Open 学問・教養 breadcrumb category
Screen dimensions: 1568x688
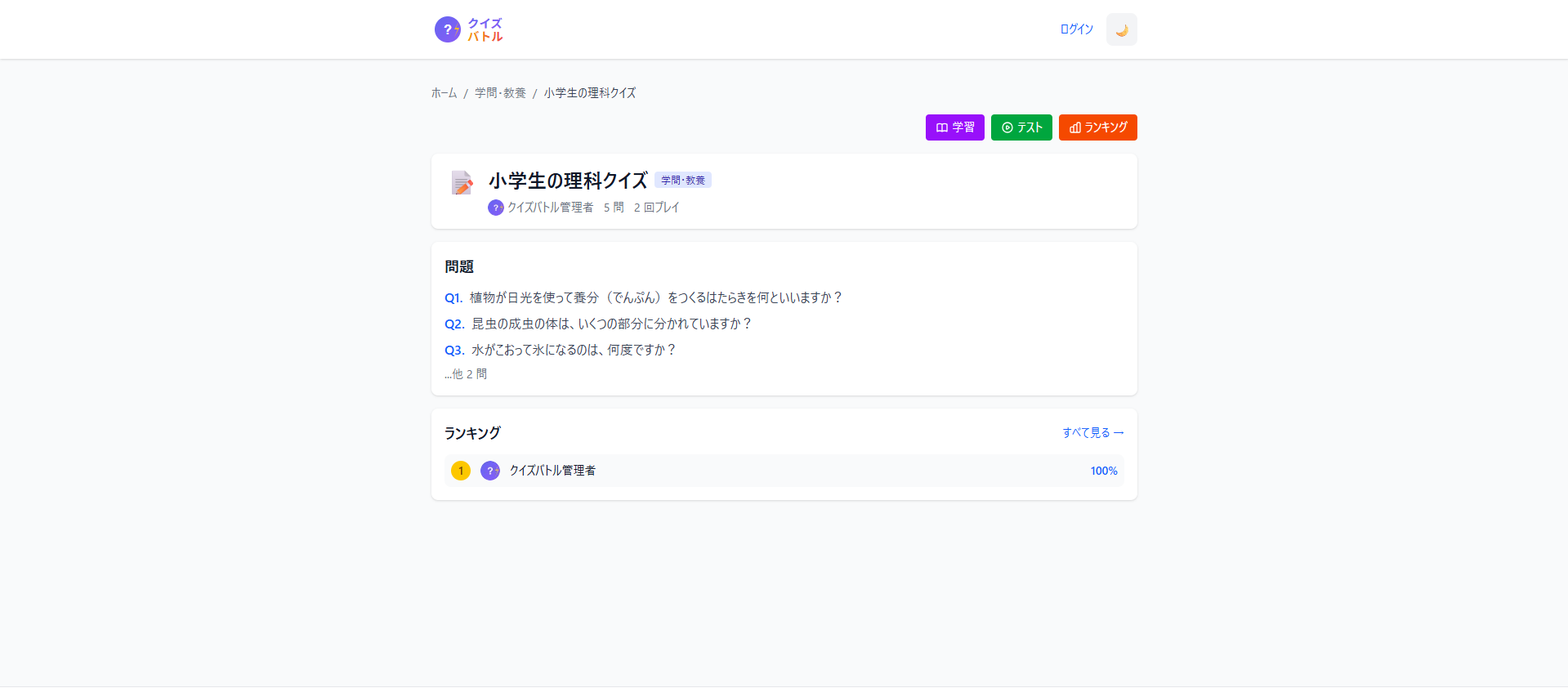500,93
